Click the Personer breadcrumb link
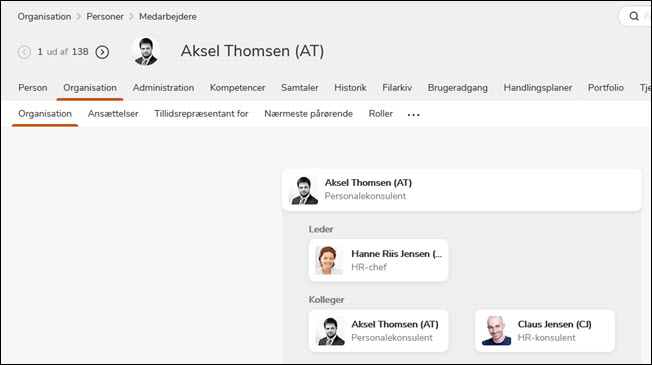 click(x=105, y=17)
